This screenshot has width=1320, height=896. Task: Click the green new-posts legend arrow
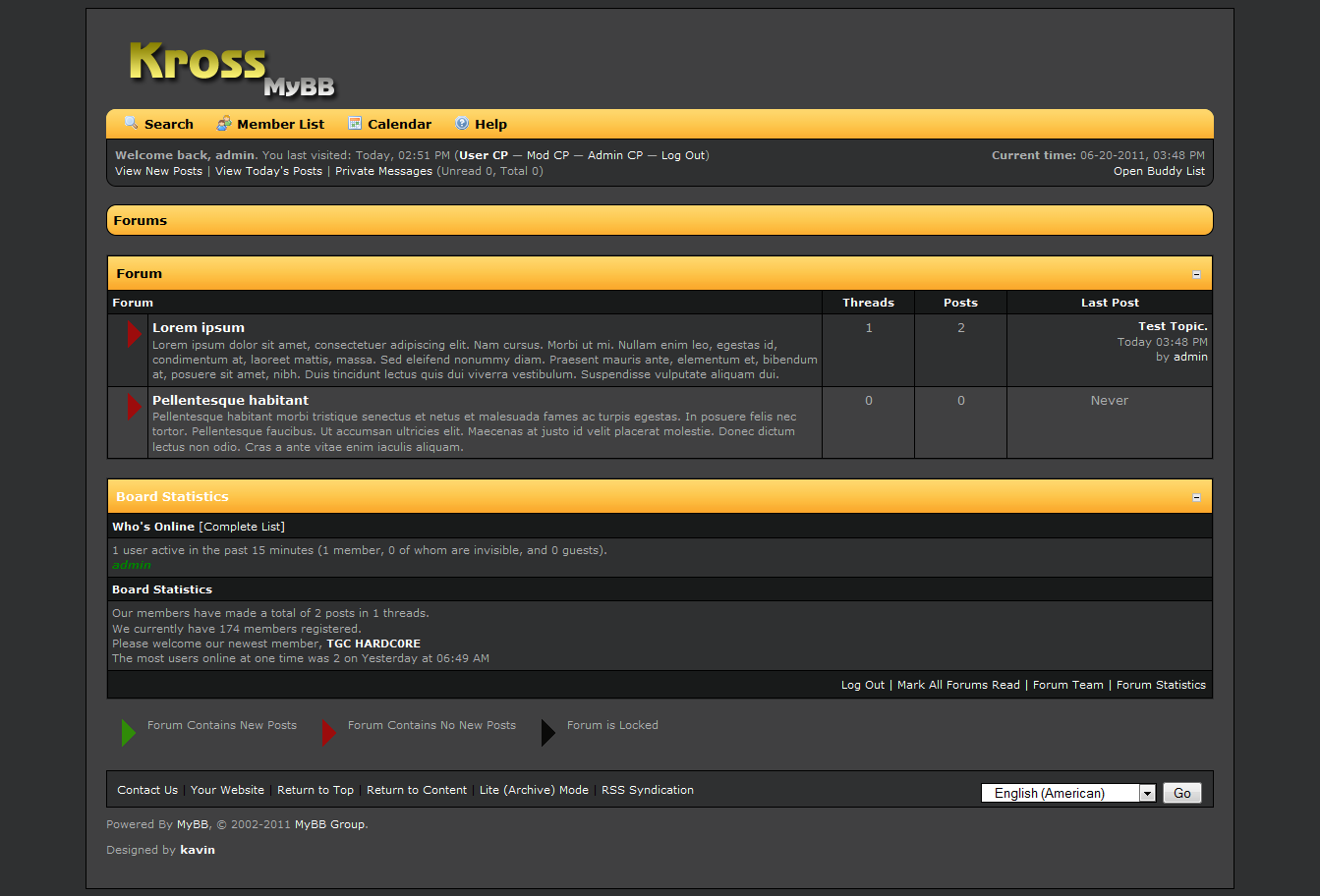pos(128,732)
